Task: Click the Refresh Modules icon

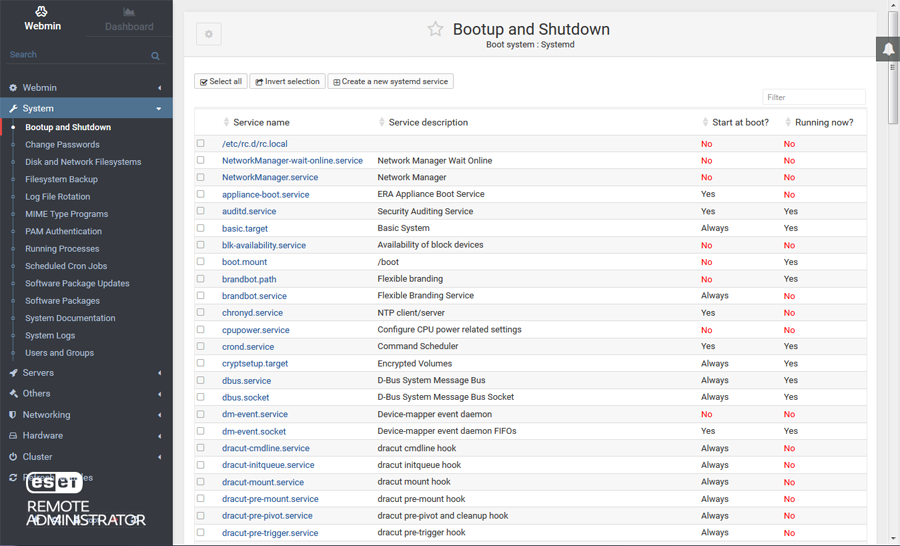Action: [13, 478]
